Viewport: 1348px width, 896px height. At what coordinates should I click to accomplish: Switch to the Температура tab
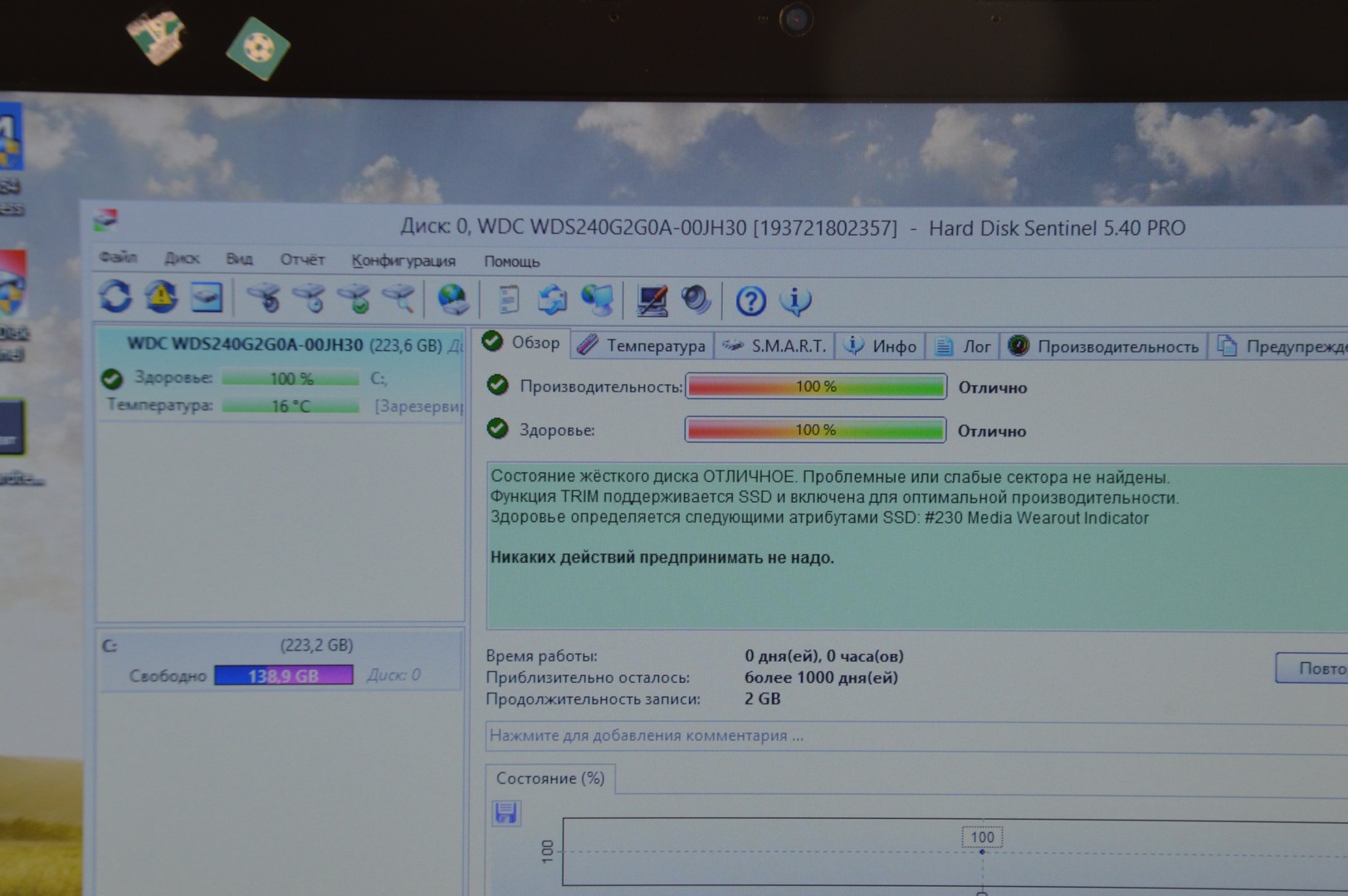pos(642,345)
